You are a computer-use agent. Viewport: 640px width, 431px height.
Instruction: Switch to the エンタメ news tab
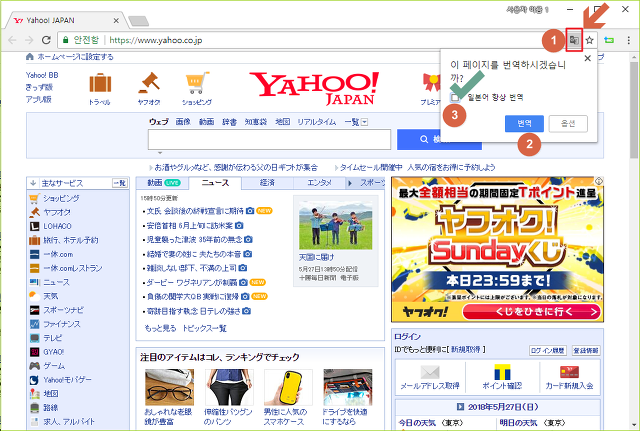click(319, 183)
